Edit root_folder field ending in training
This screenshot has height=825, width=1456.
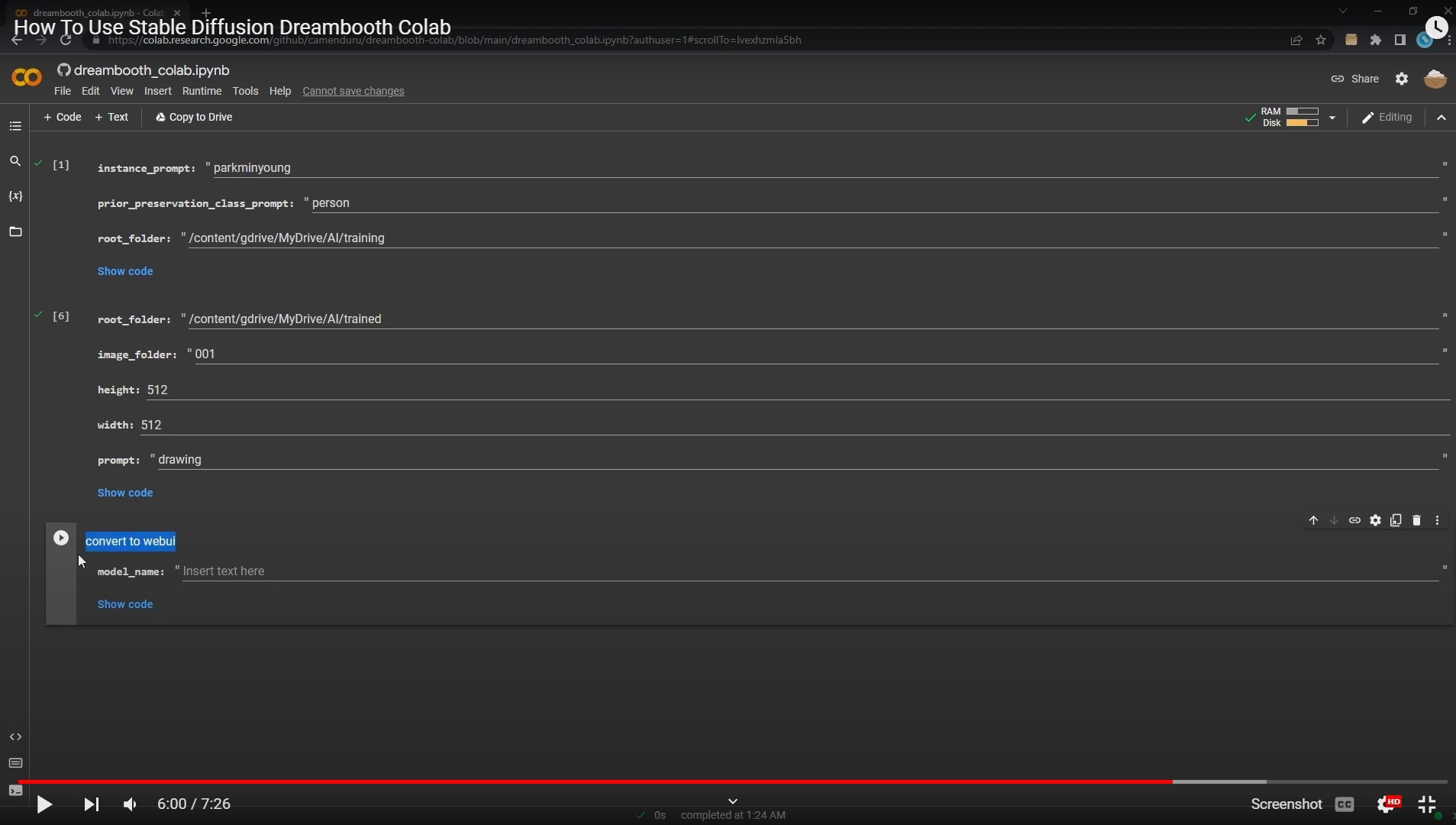click(x=813, y=238)
